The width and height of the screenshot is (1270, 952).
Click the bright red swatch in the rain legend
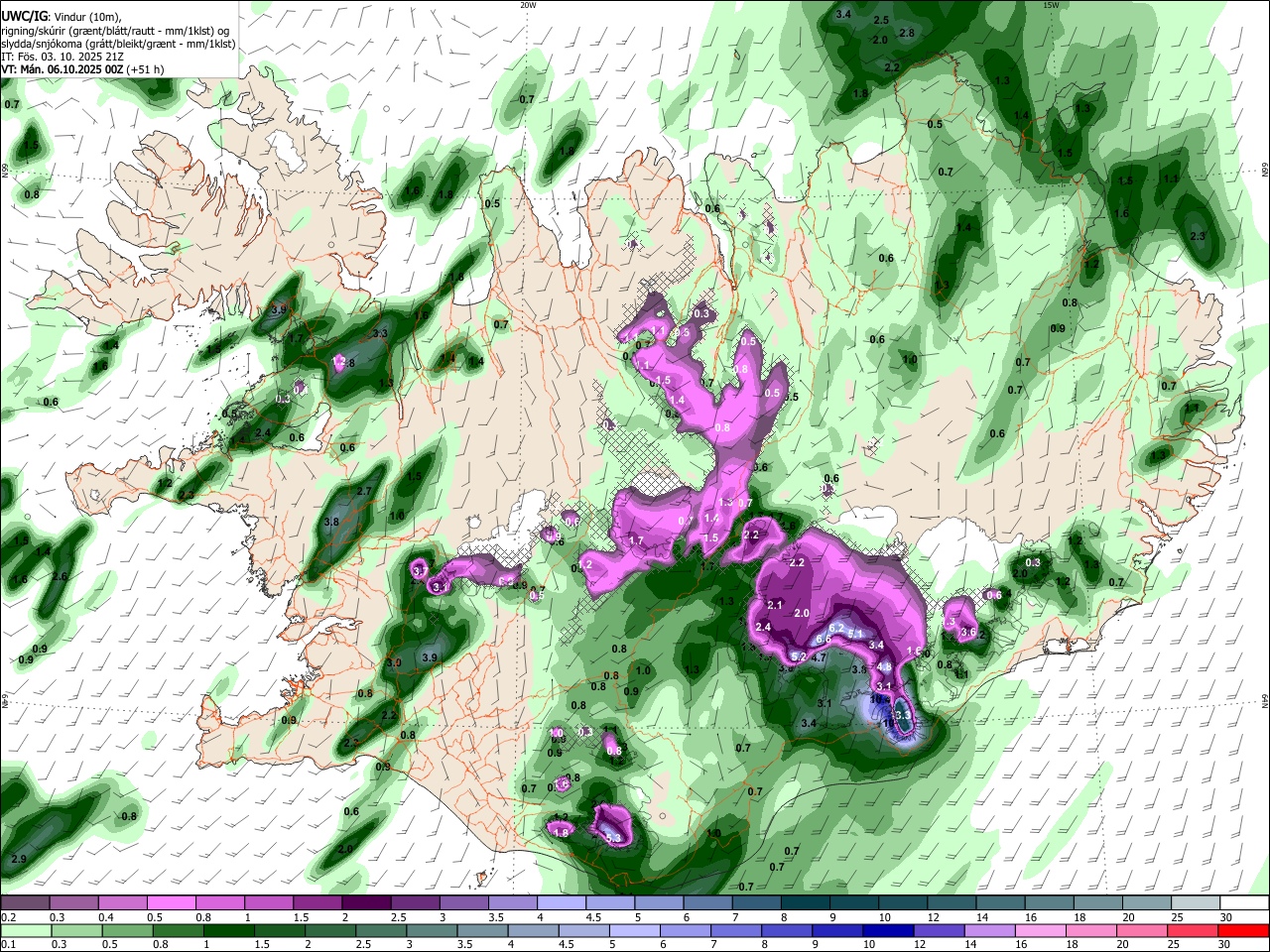(1244, 930)
